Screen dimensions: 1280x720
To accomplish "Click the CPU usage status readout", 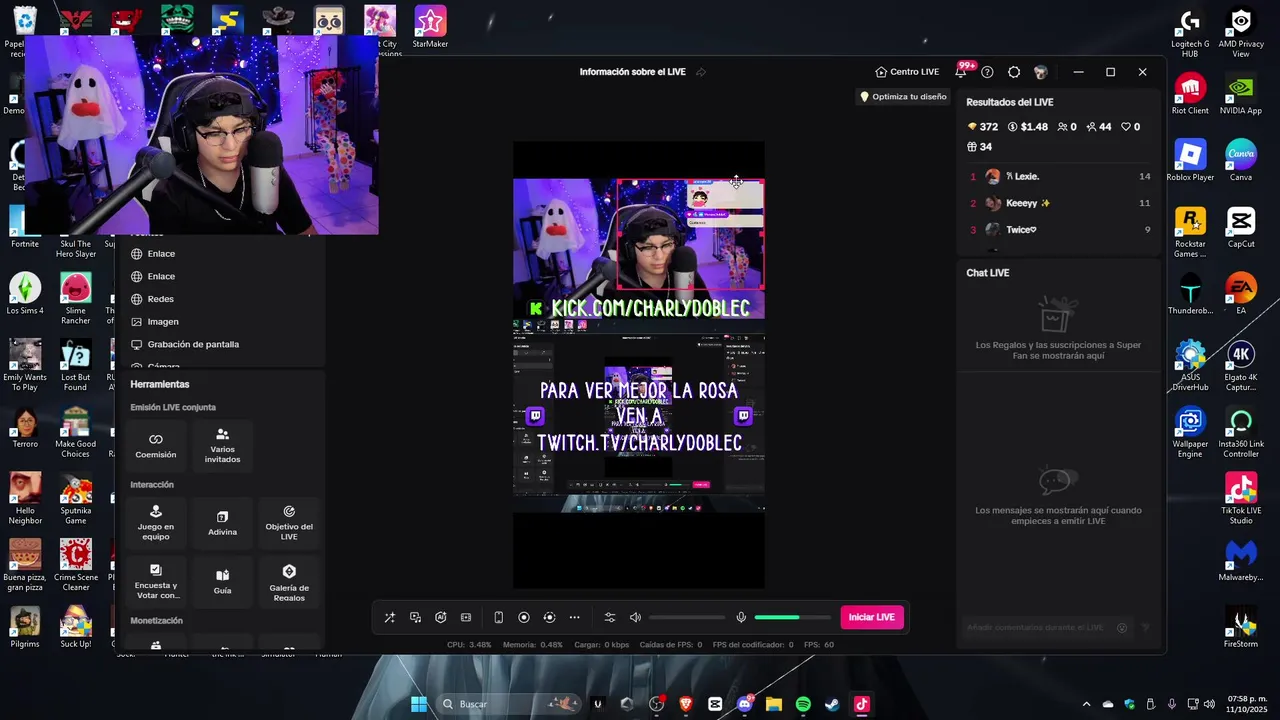I will pos(469,645).
